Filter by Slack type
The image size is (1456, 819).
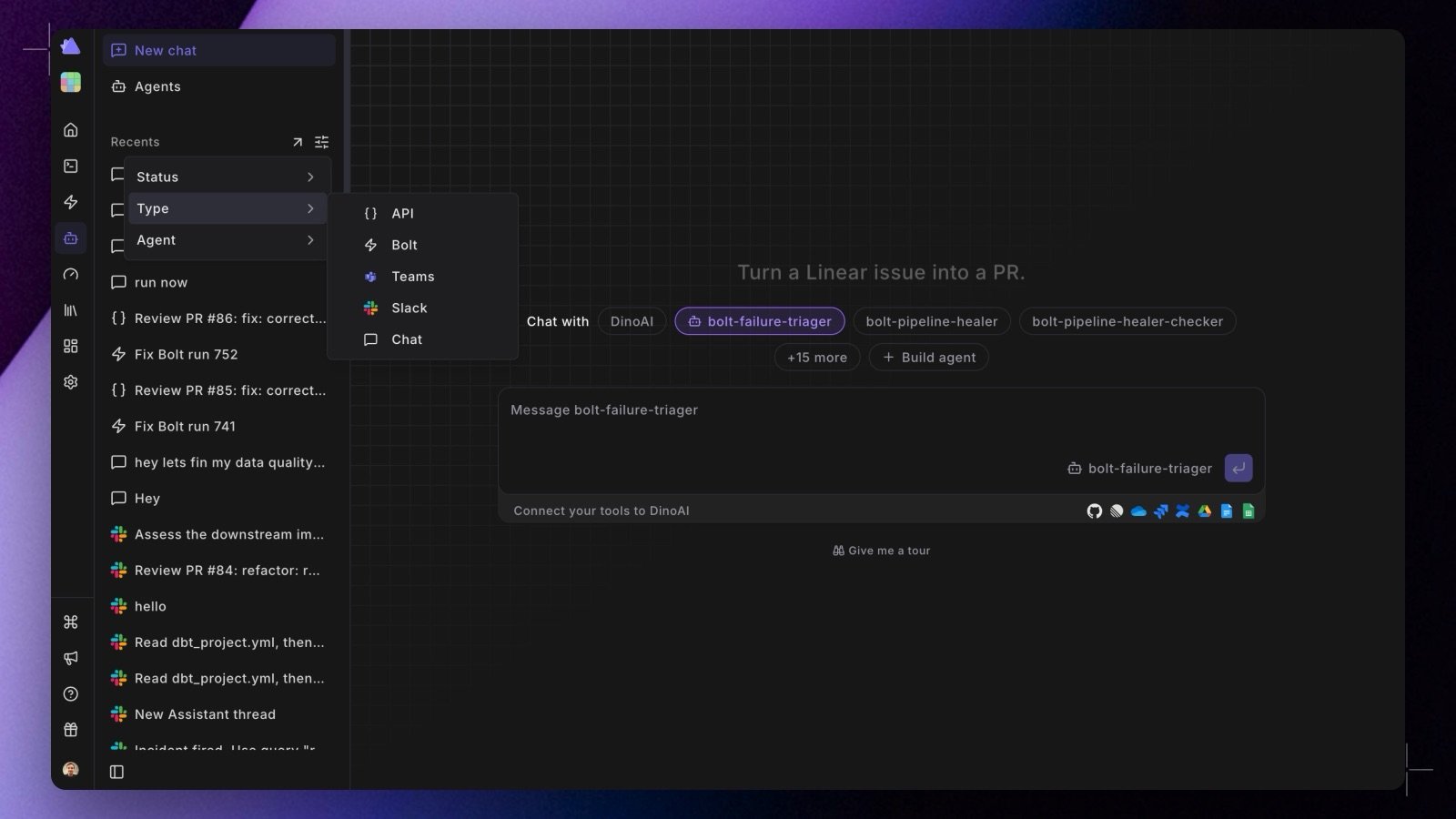pyautogui.click(x=423, y=308)
